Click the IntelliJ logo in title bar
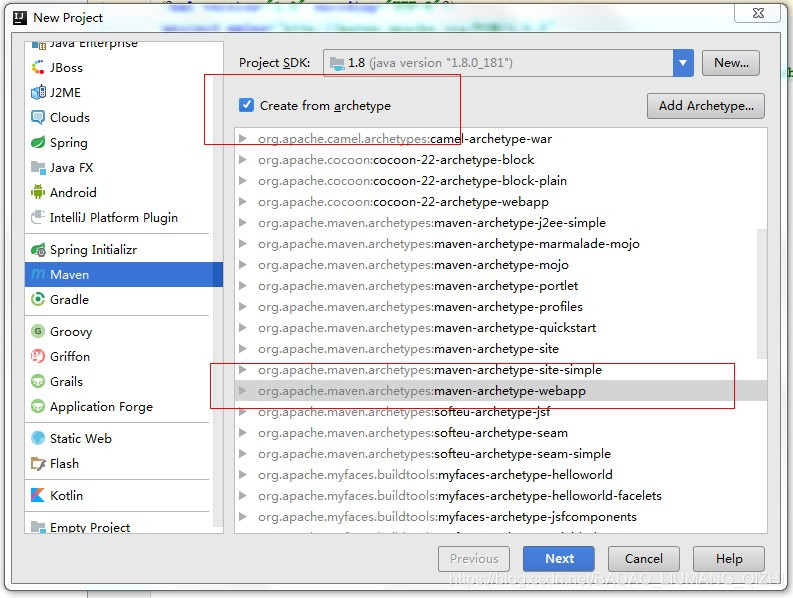This screenshot has height=598, width=793. pos(20,18)
